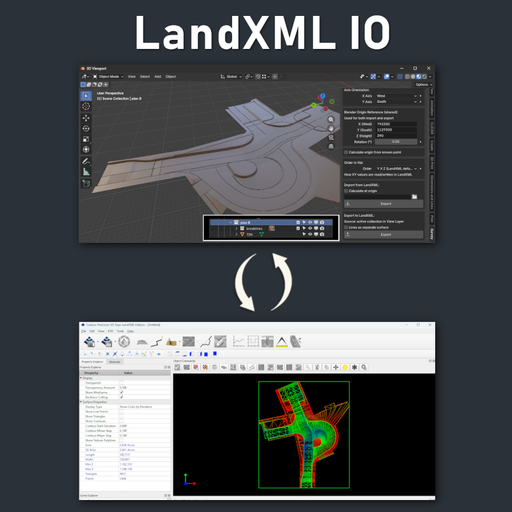Open the Help menu in Carlson

tap(130, 331)
